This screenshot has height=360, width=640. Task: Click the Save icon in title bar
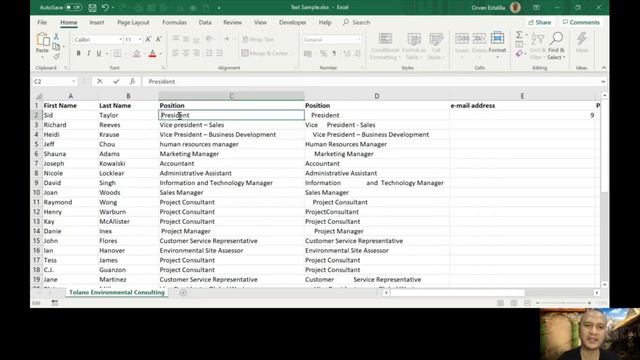93,7
